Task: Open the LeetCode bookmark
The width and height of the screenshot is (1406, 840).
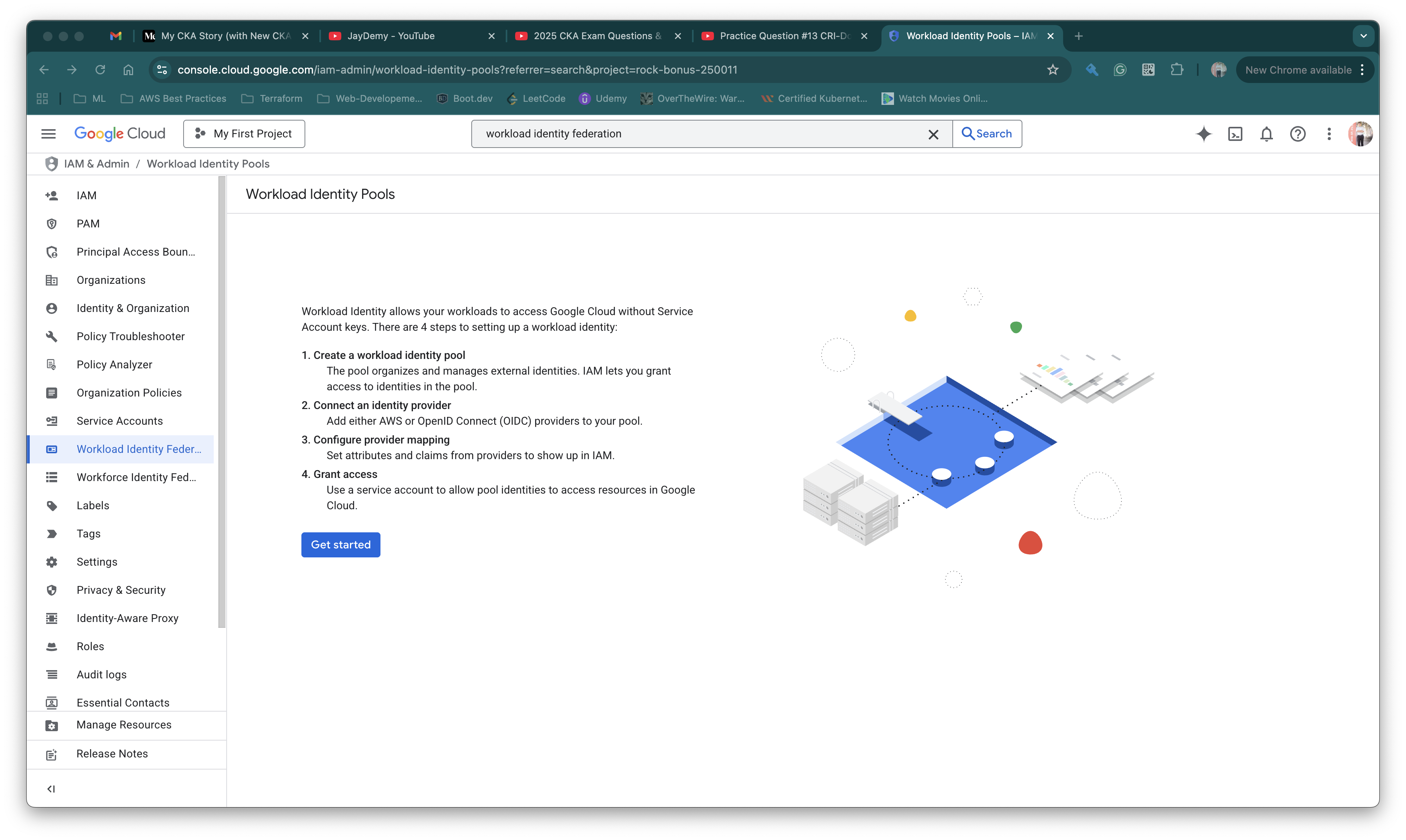Action: pyautogui.click(x=537, y=99)
